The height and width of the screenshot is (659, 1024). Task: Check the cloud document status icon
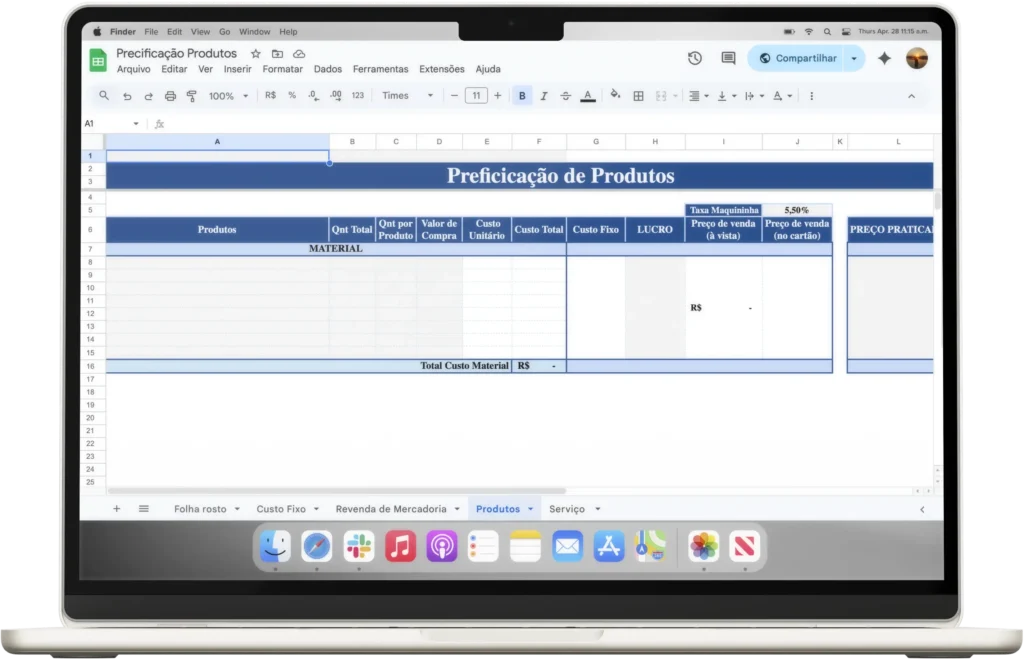(299, 54)
